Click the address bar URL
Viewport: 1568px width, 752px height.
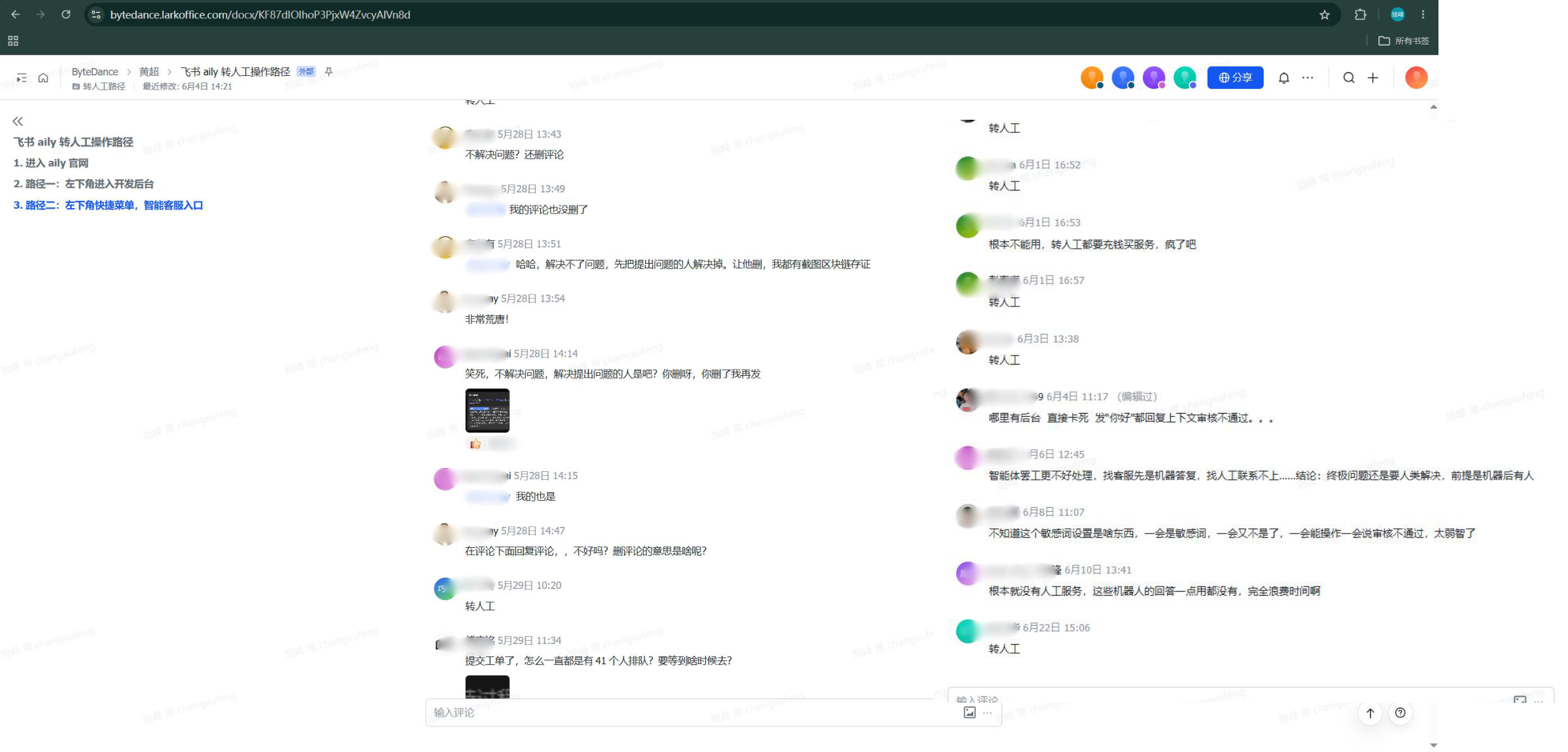260,14
